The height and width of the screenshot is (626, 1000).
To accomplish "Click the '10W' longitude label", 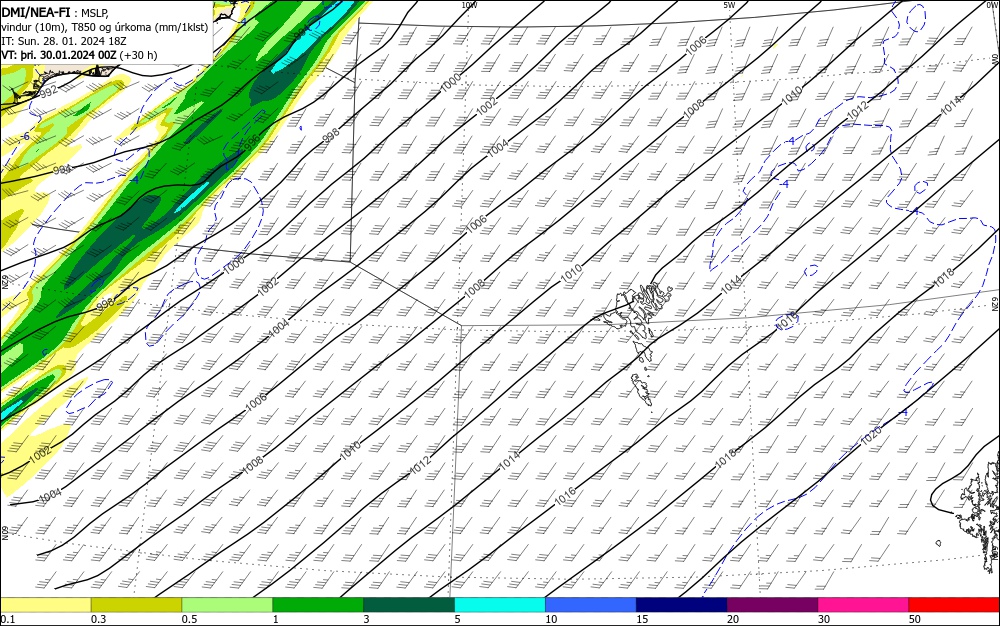I will (469, 5).
